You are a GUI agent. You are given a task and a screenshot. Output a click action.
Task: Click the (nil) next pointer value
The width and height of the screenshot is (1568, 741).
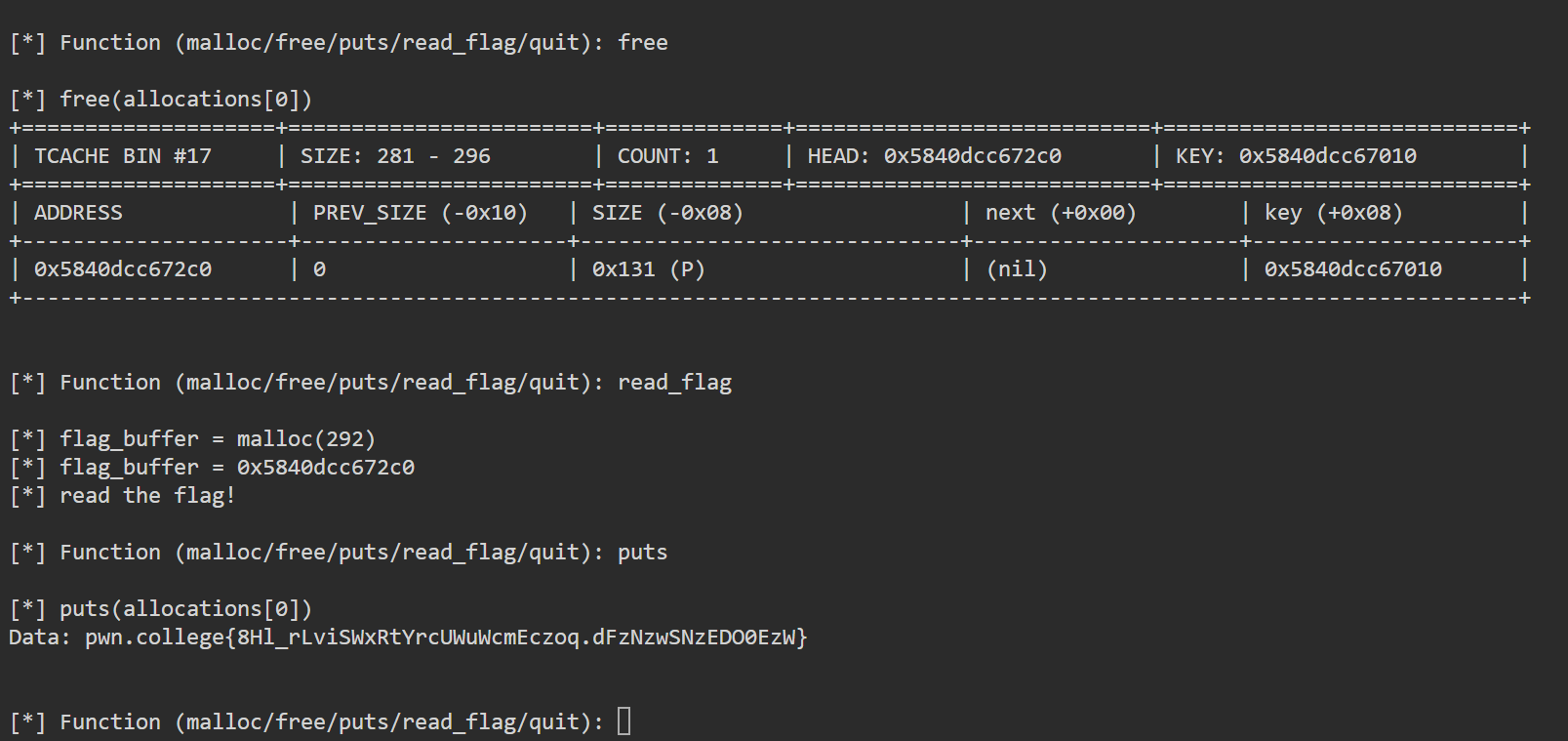[1016, 269]
